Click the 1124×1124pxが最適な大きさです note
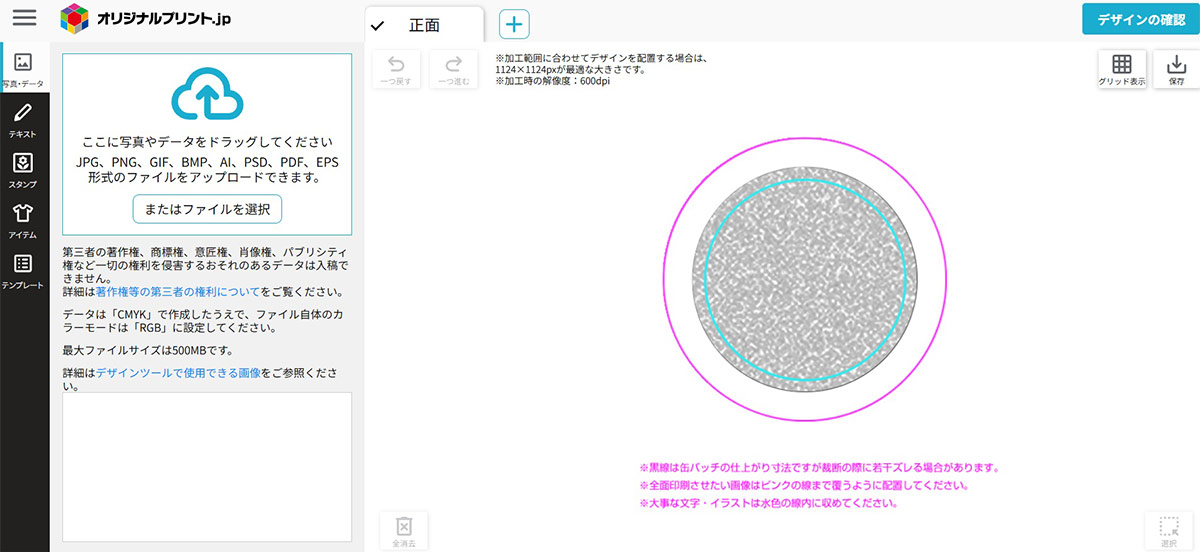1200x552 pixels. pos(570,70)
